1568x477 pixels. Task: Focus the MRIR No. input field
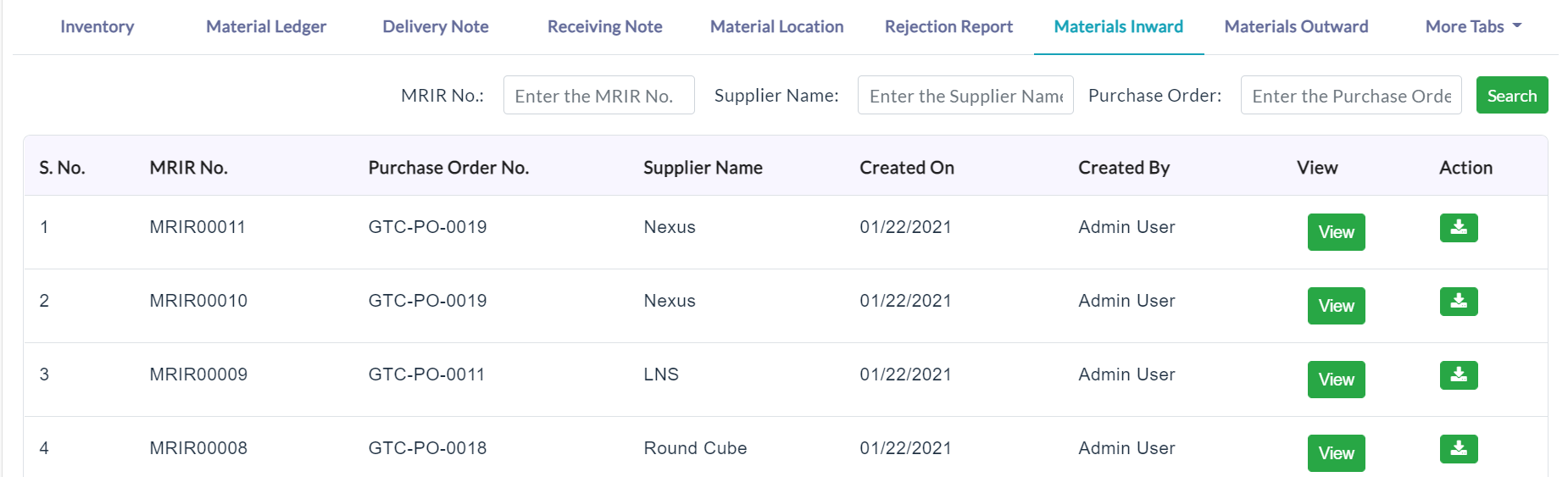coord(599,95)
